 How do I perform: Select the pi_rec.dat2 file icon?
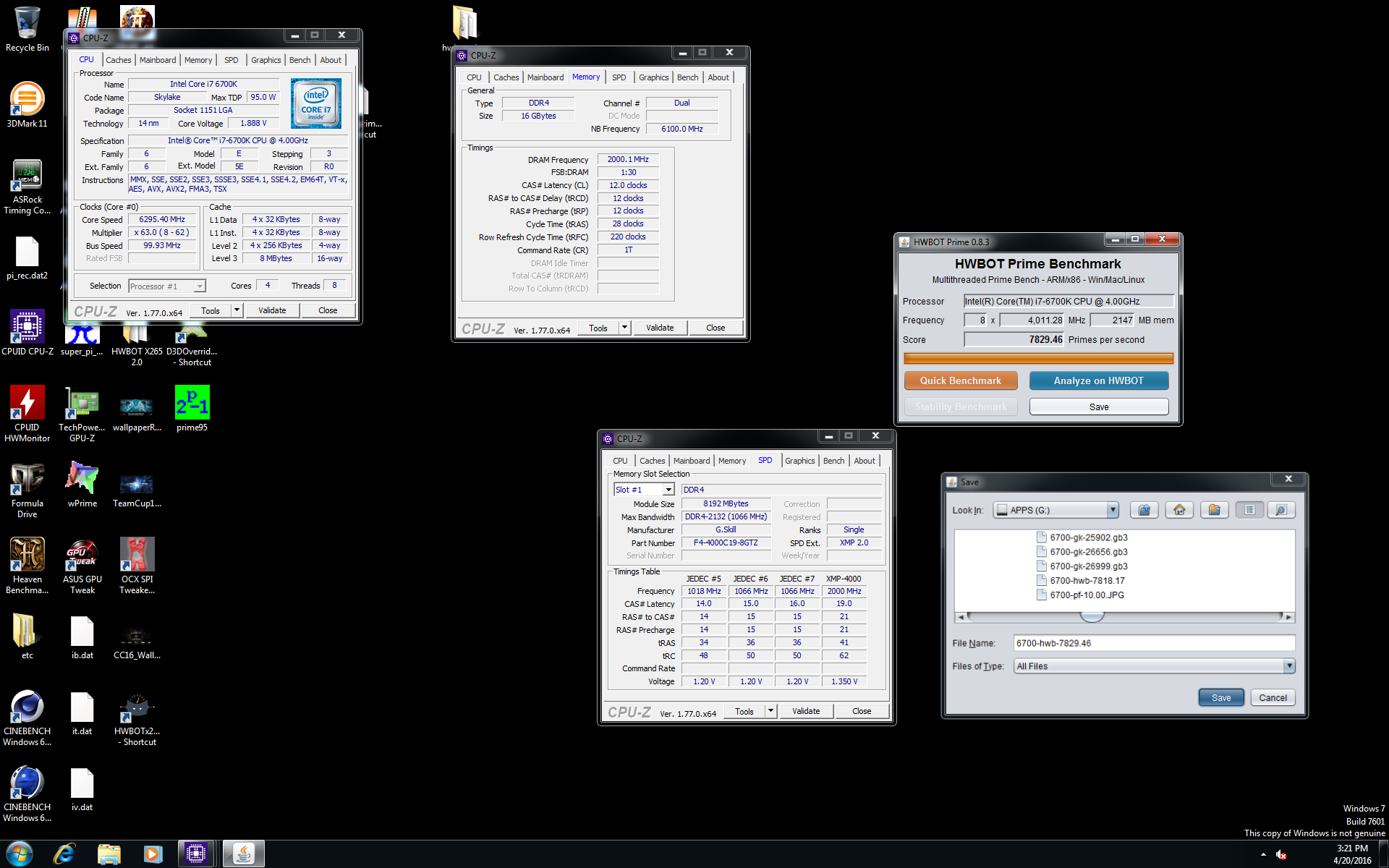tap(27, 258)
